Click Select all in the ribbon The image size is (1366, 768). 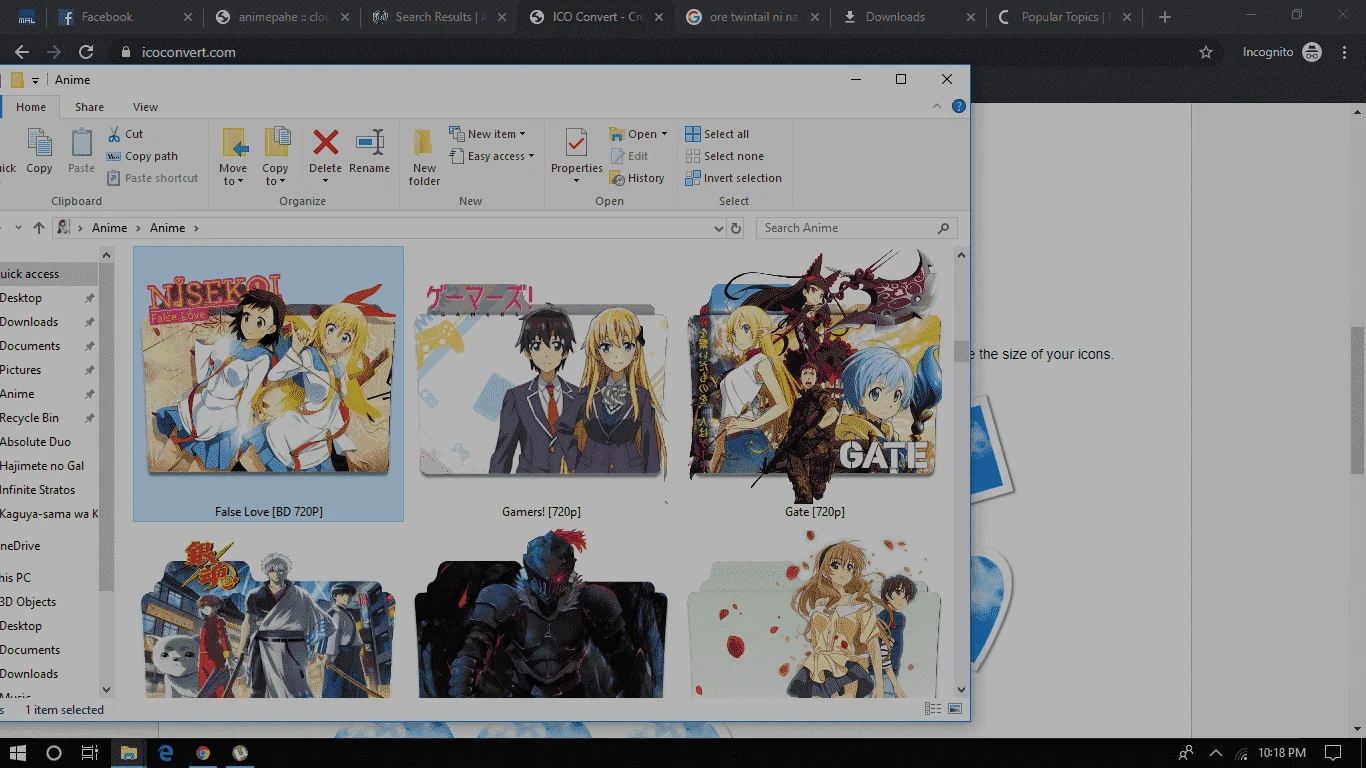[717, 134]
